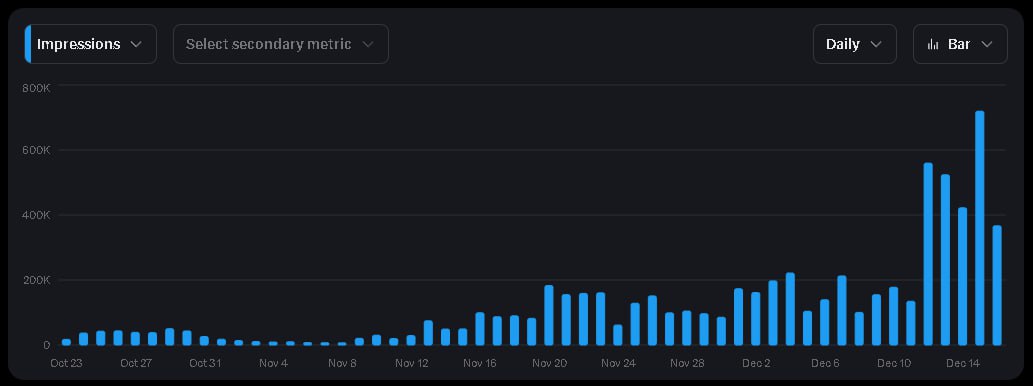Open the Impressions metric dropdown
This screenshot has width=1033, height=386.
click(x=91, y=44)
